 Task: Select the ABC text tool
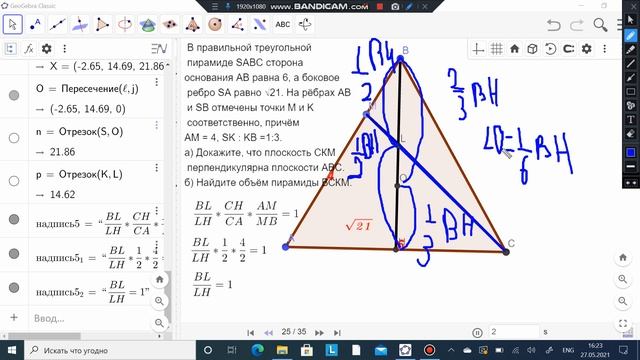tap(282, 25)
